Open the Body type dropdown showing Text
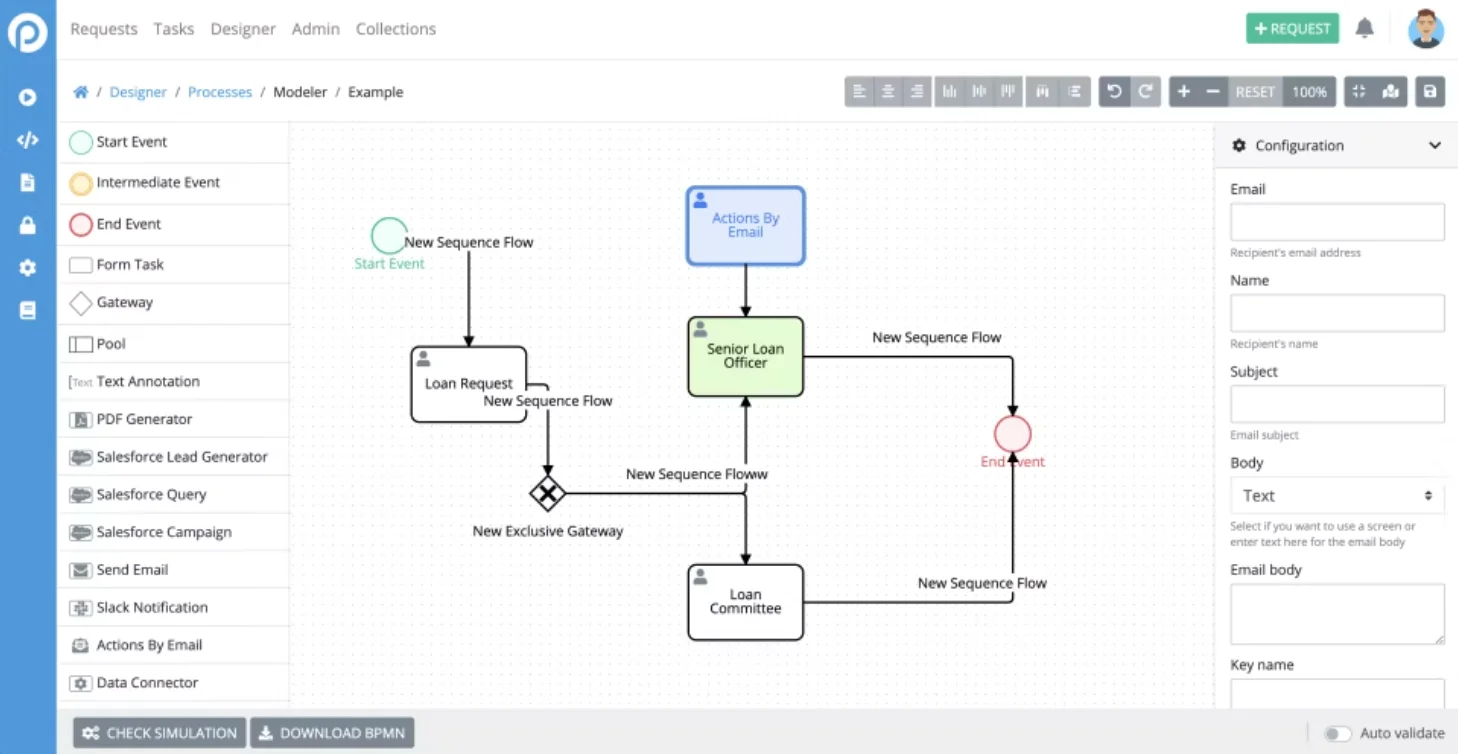Image resolution: width=1458 pixels, height=754 pixels. tap(1337, 495)
